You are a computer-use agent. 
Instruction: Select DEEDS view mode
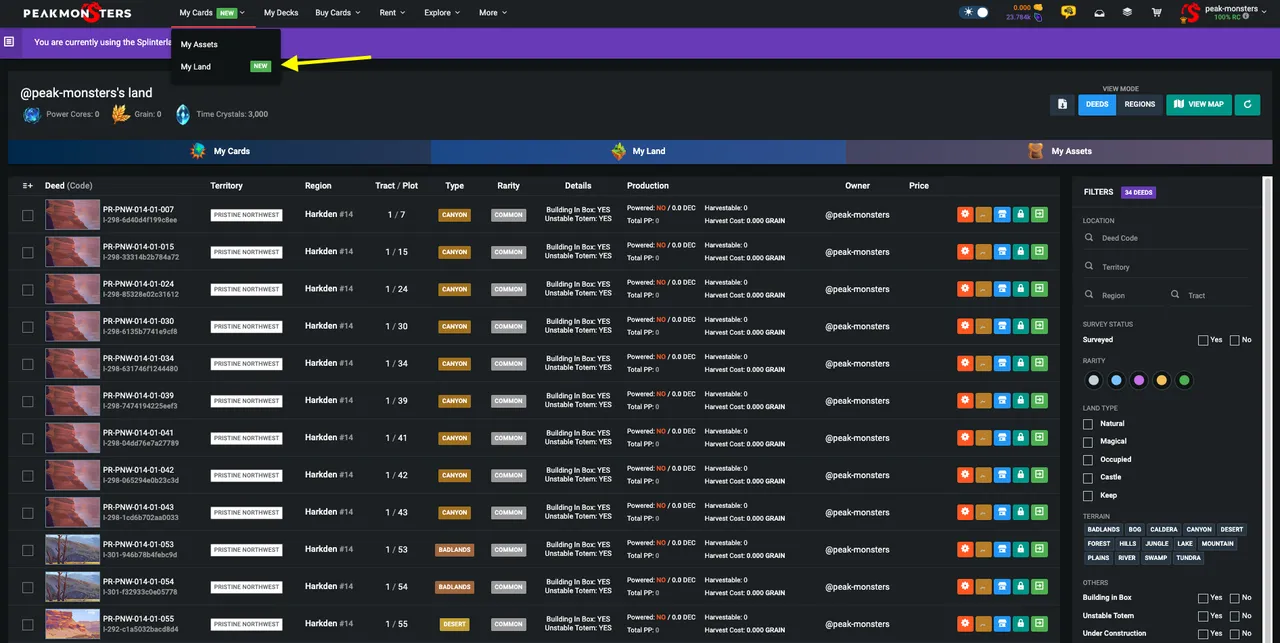(x=1097, y=104)
